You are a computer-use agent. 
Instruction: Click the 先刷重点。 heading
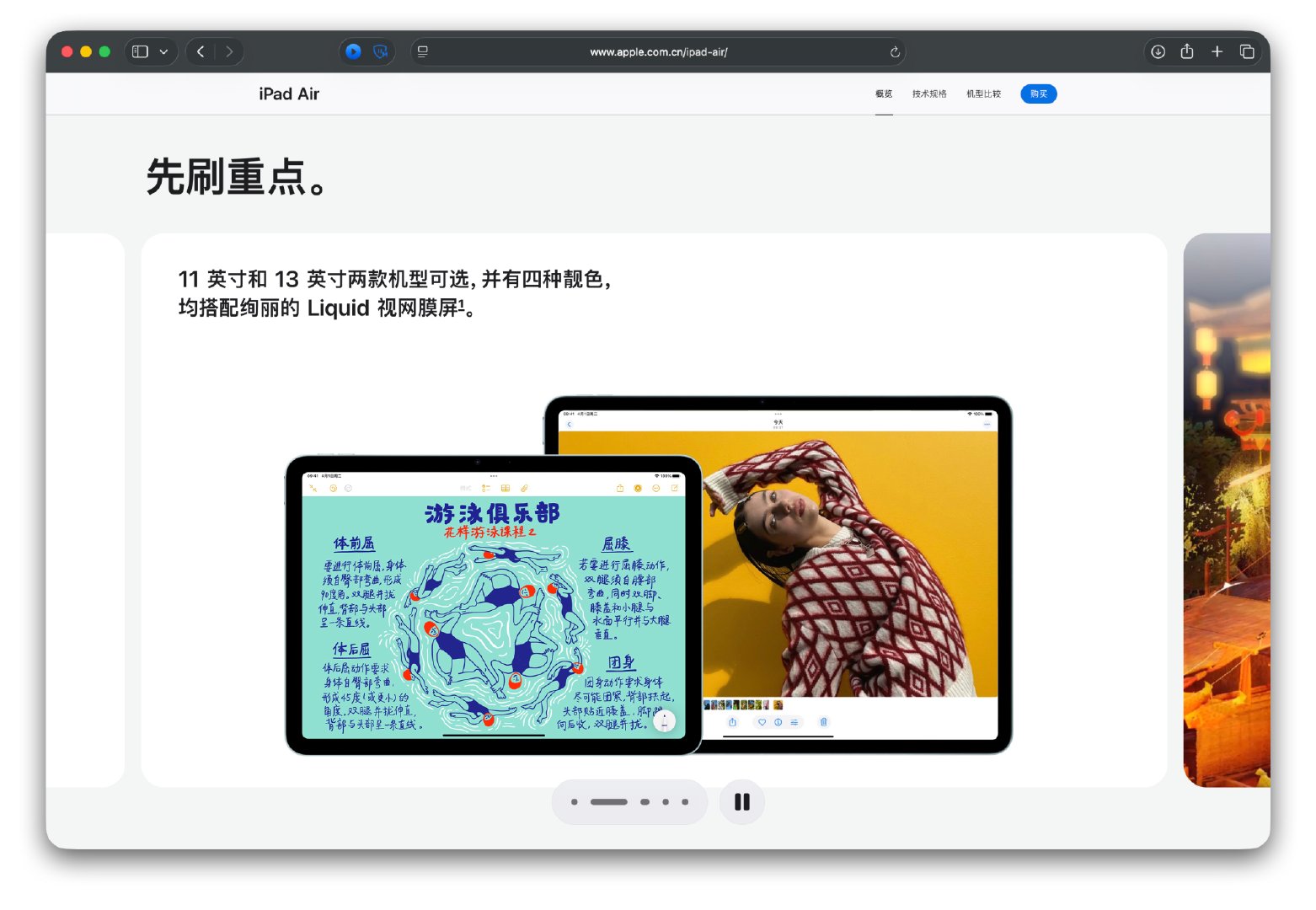pos(236,177)
